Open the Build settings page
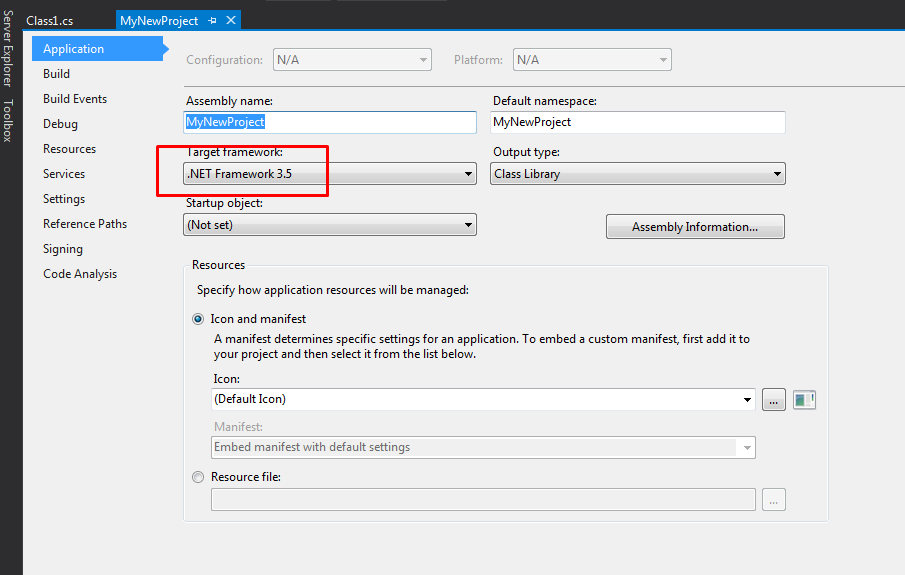Viewport: 905px width, 575px height. pyautogui.click(x=56, y=74)
